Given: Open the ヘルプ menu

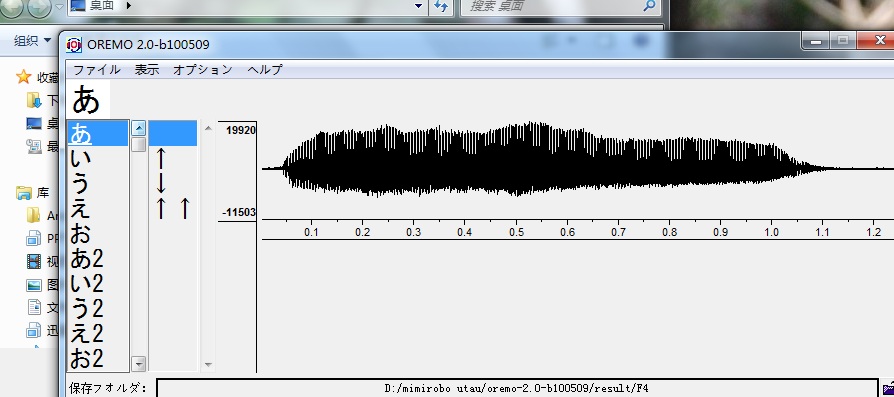Looking at the screenshot, I should pyautogui.click(x=265, y=70).
